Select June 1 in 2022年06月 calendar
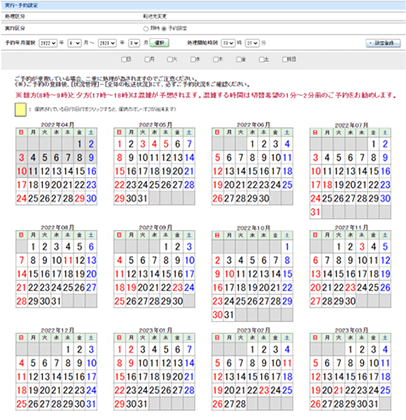The width and height of the screenshot is (406, 420). tap(252, 144)
